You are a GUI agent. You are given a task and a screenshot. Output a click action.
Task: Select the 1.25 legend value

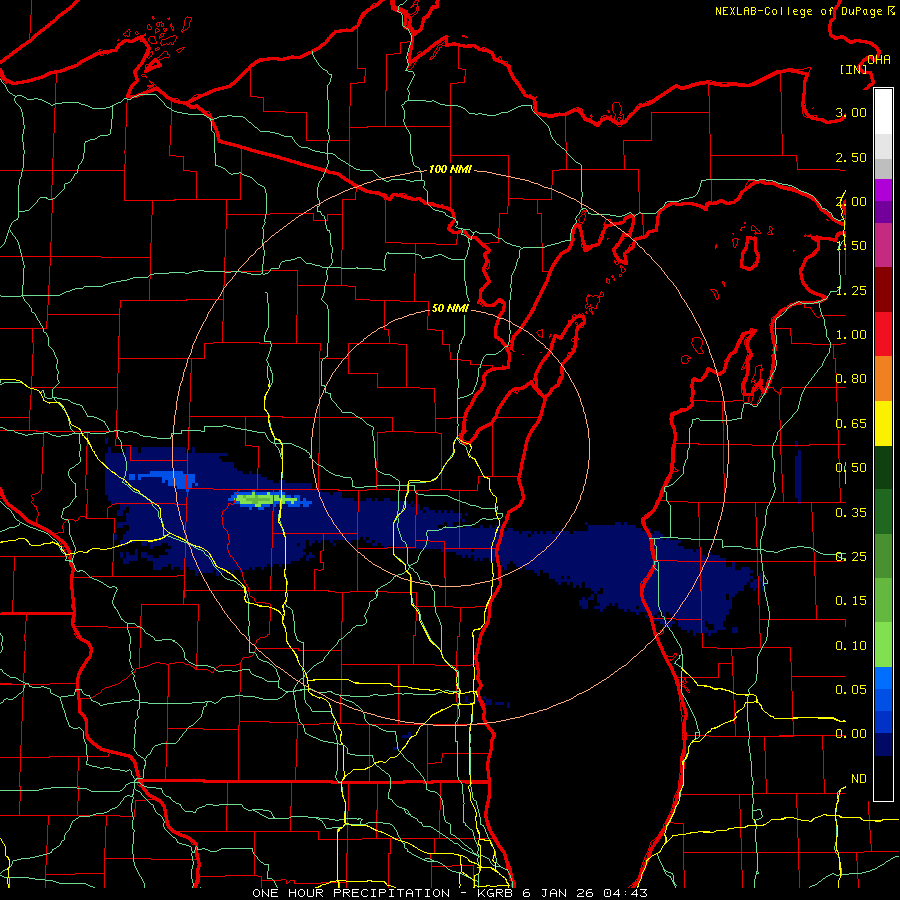tap(851, 290)
